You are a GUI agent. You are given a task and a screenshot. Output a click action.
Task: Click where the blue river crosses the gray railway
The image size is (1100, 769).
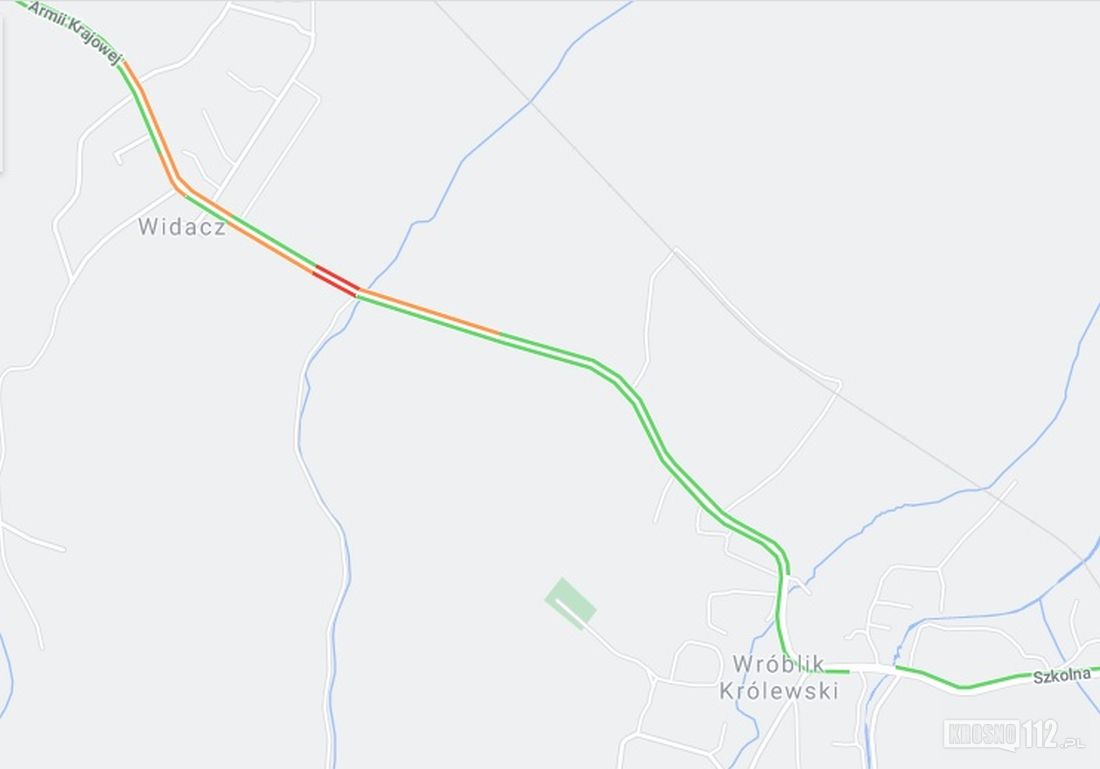[x=531, y=102]
